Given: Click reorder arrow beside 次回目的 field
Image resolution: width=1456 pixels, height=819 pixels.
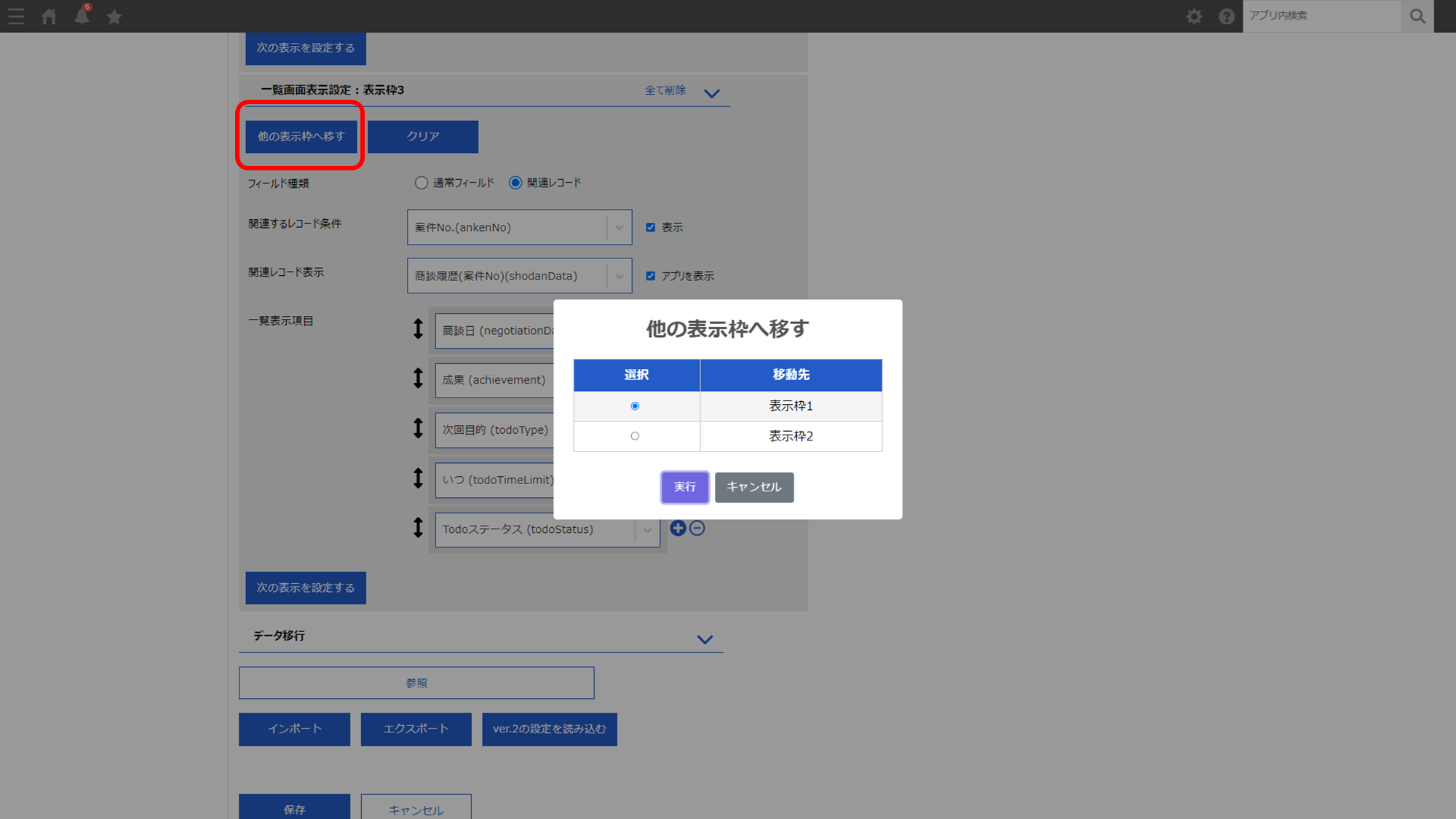Looking at the screenshot, I should pos(418,428).
